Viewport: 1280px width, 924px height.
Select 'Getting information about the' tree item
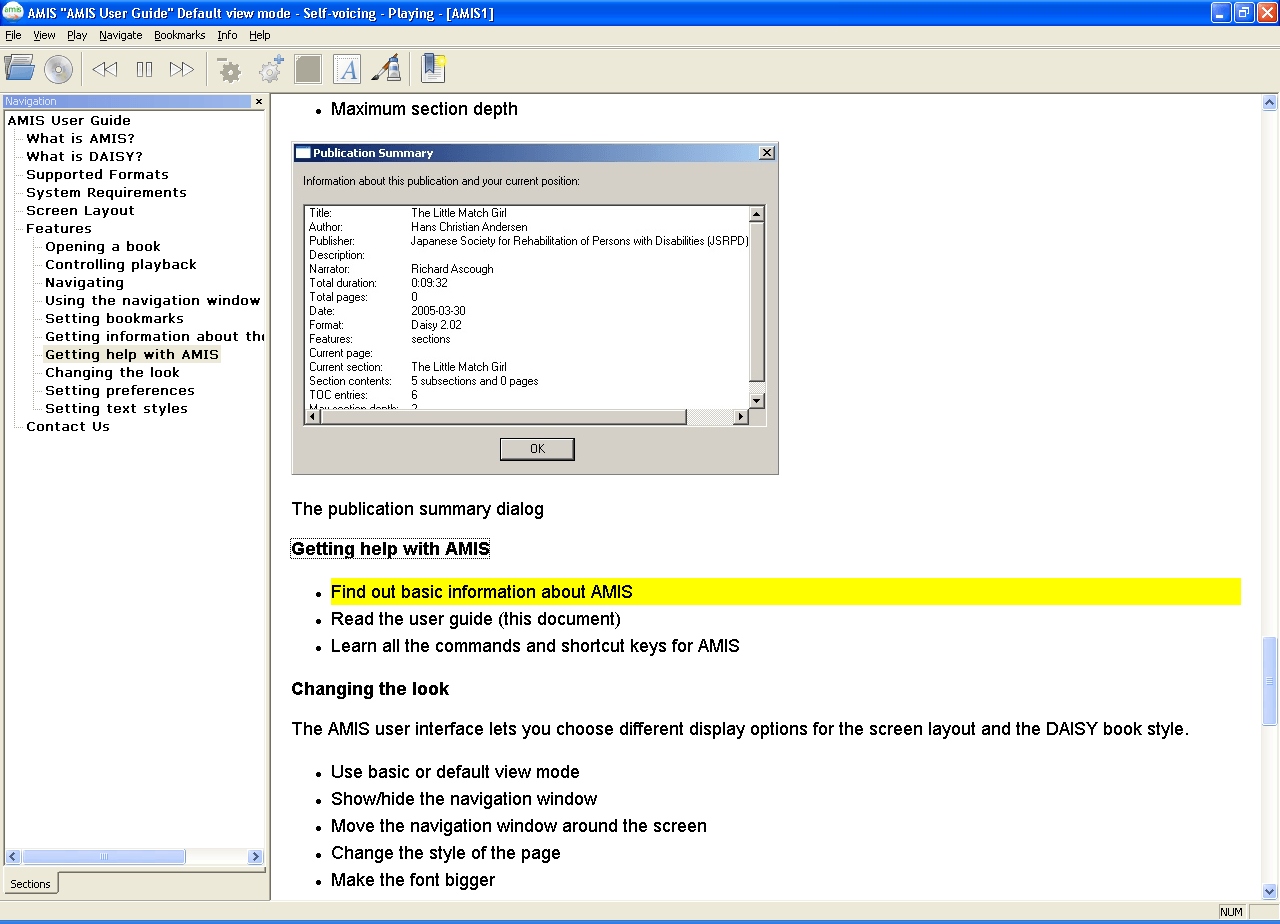pyautogui.click(x=155, y=336)
